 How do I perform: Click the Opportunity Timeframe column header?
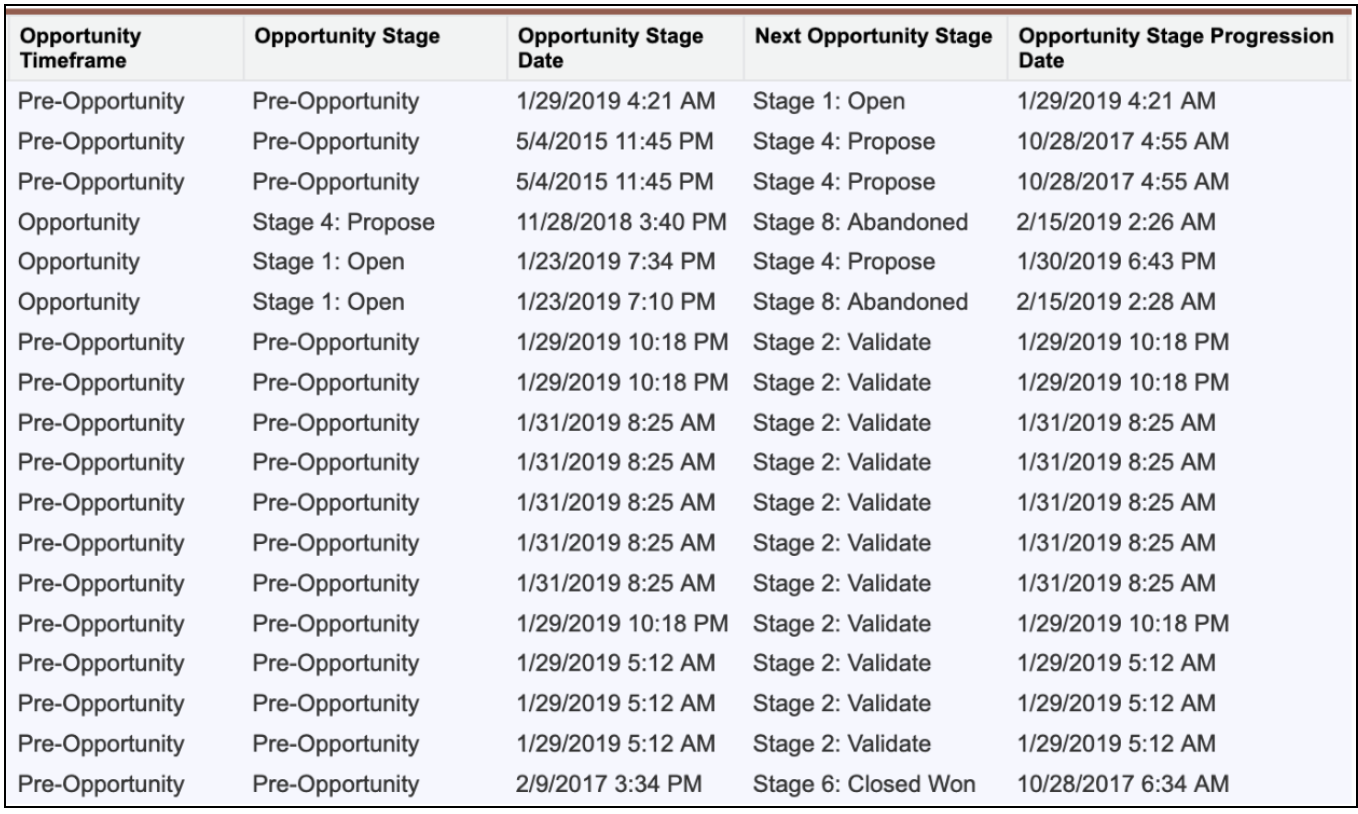coord(80,48)
